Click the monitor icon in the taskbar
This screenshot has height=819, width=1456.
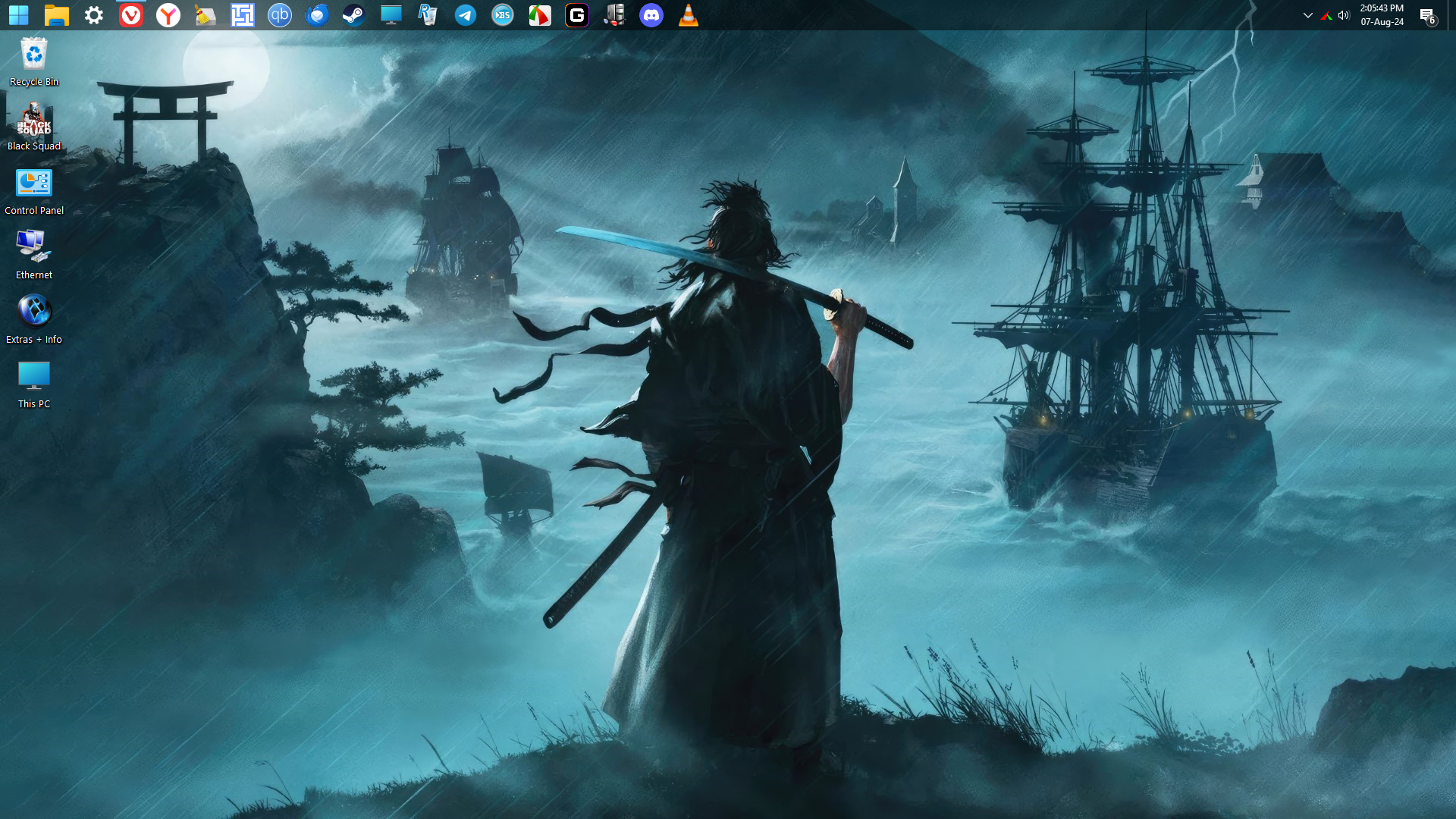click(x=391, y=15)
